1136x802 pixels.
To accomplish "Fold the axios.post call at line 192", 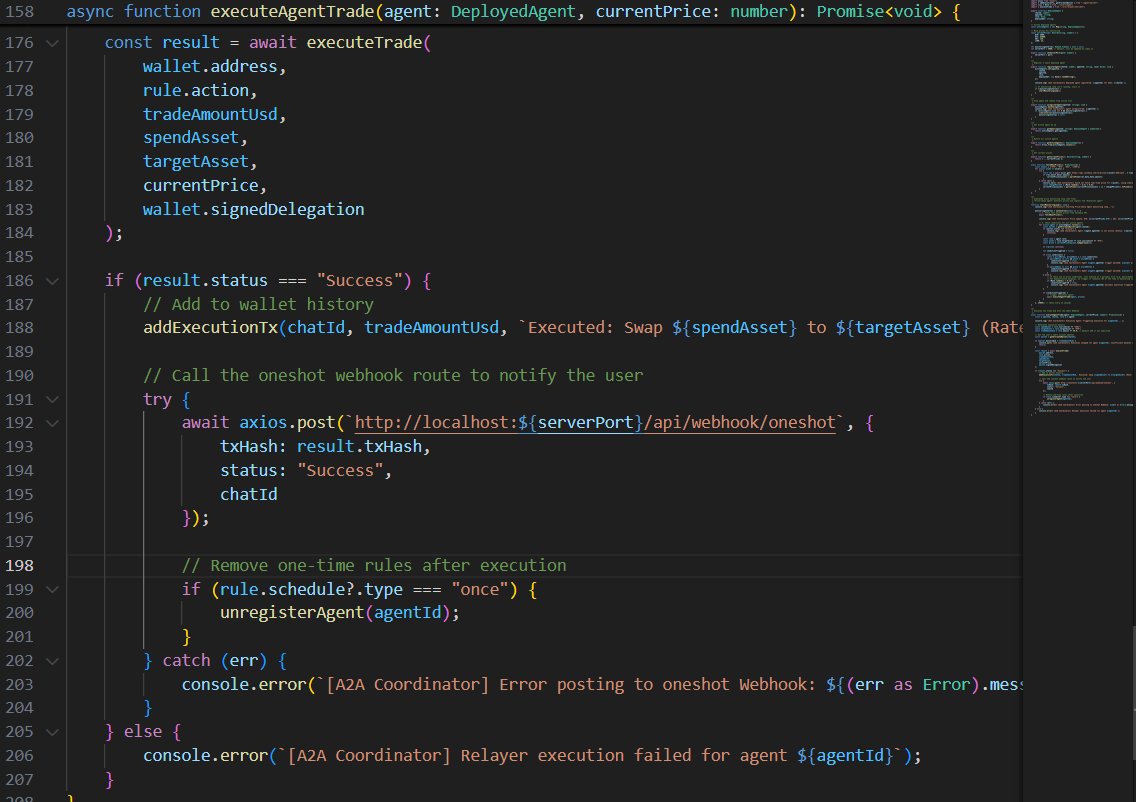I will pyautogui.click(x=52, y=423).
